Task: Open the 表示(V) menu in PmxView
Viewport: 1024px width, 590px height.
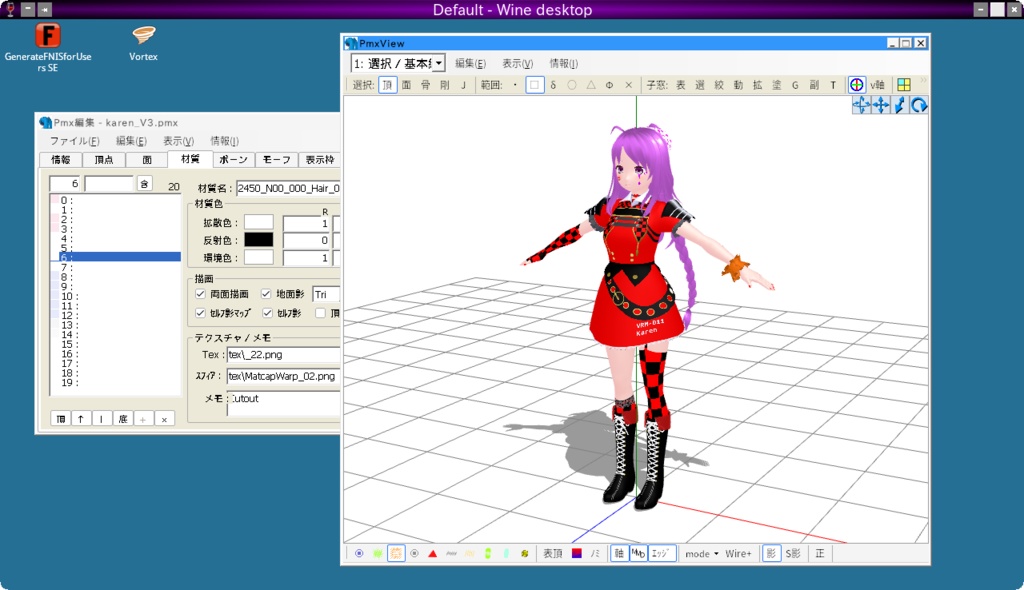Action: tap(519, 61)
